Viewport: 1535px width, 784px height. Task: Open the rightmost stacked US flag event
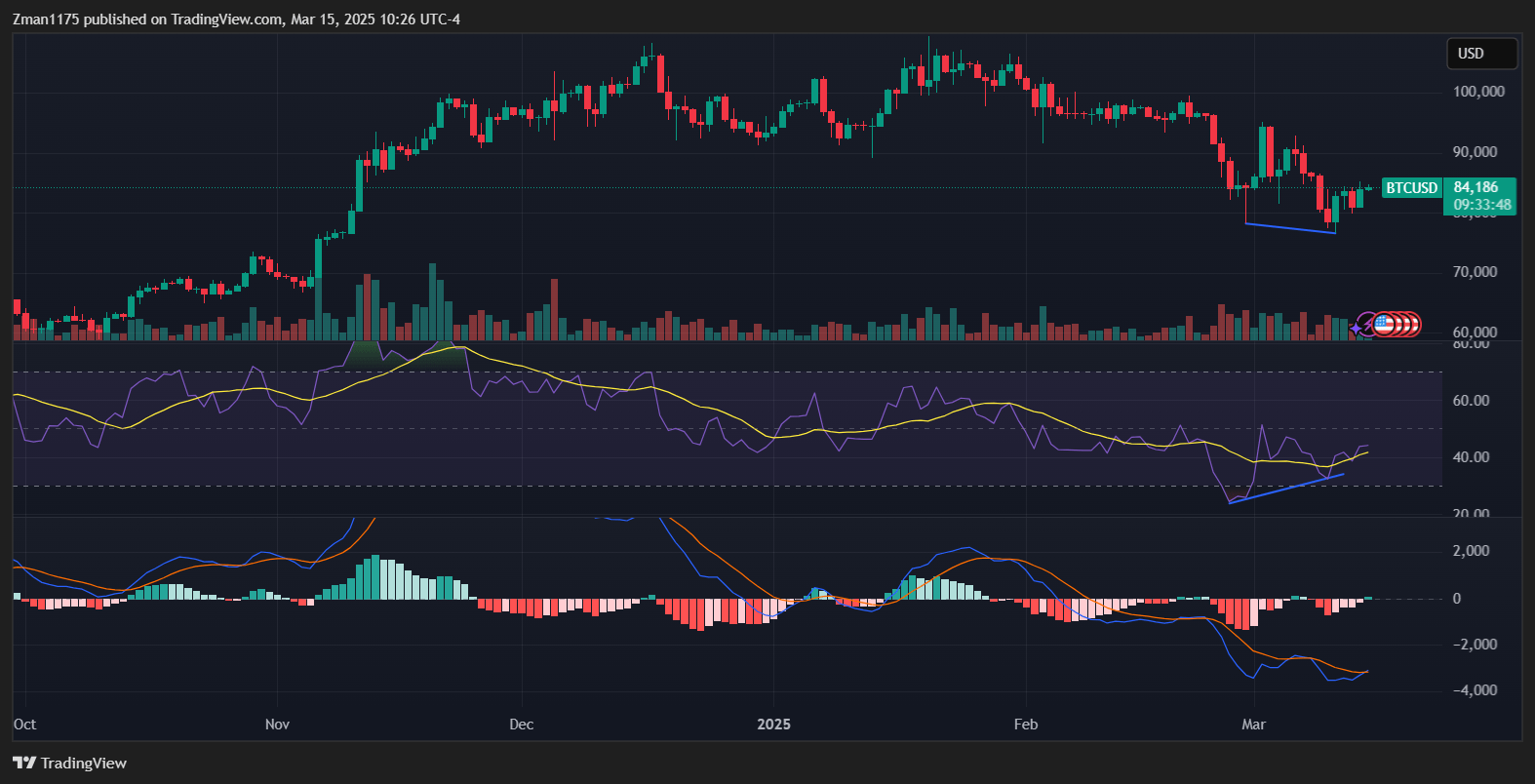click(1416, 325)
